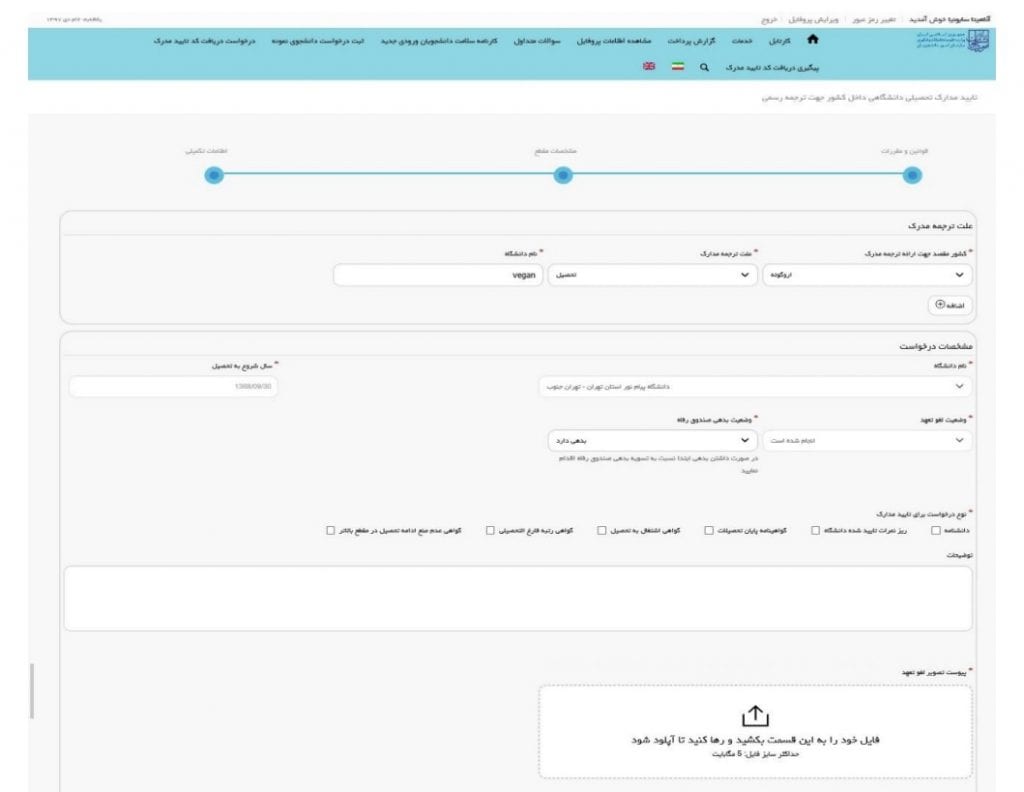Switch to English via UK flag icon

click(649, 67)
